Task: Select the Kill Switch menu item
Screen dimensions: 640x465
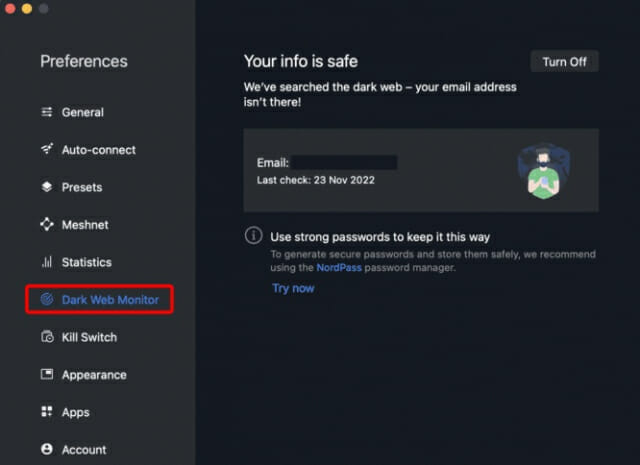Action: 89,337
